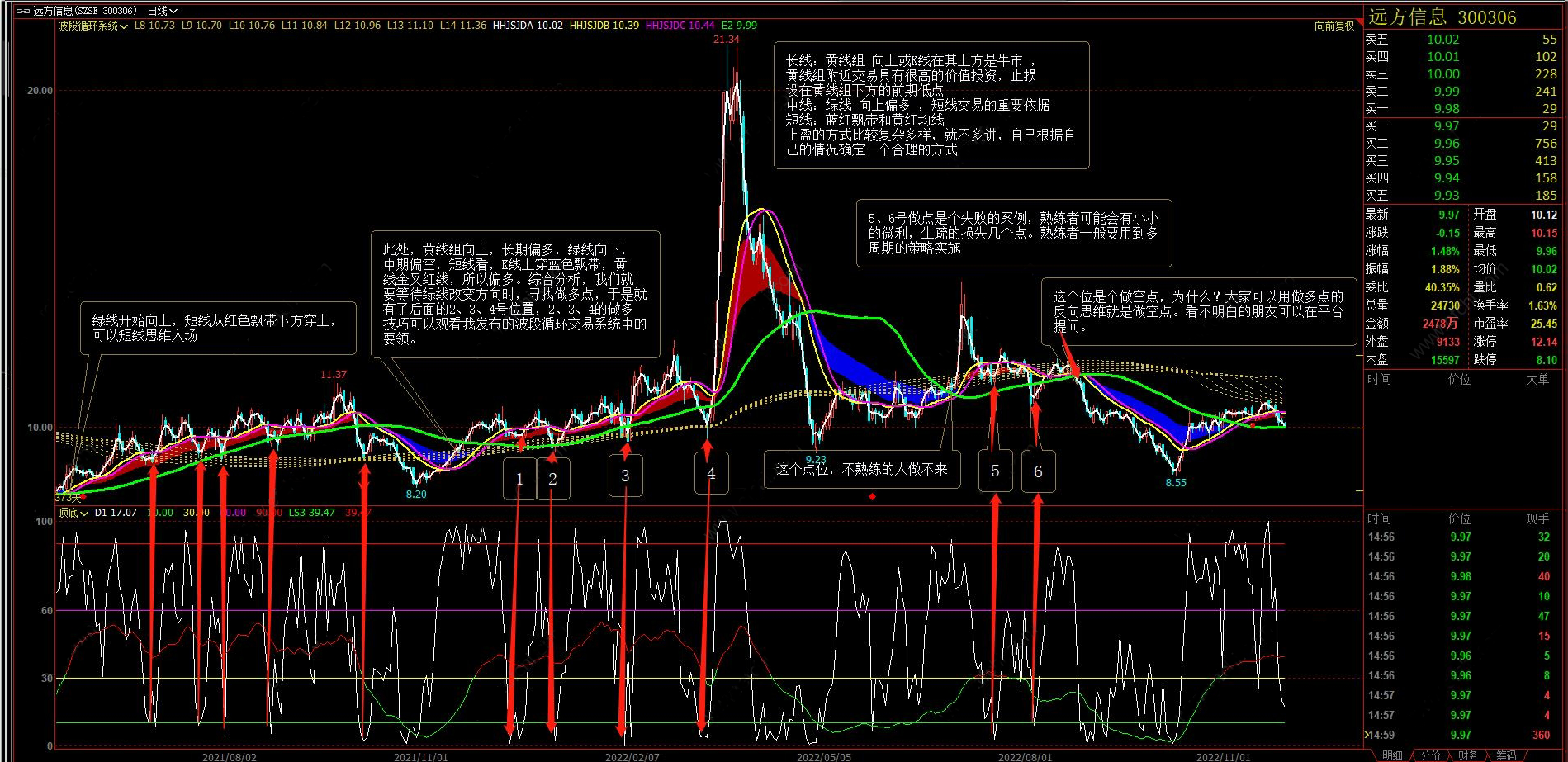The image size is (1568, 762).
Task: Click the 卖二 order row
Action: pyautogui.click(x=1461, y=91)
